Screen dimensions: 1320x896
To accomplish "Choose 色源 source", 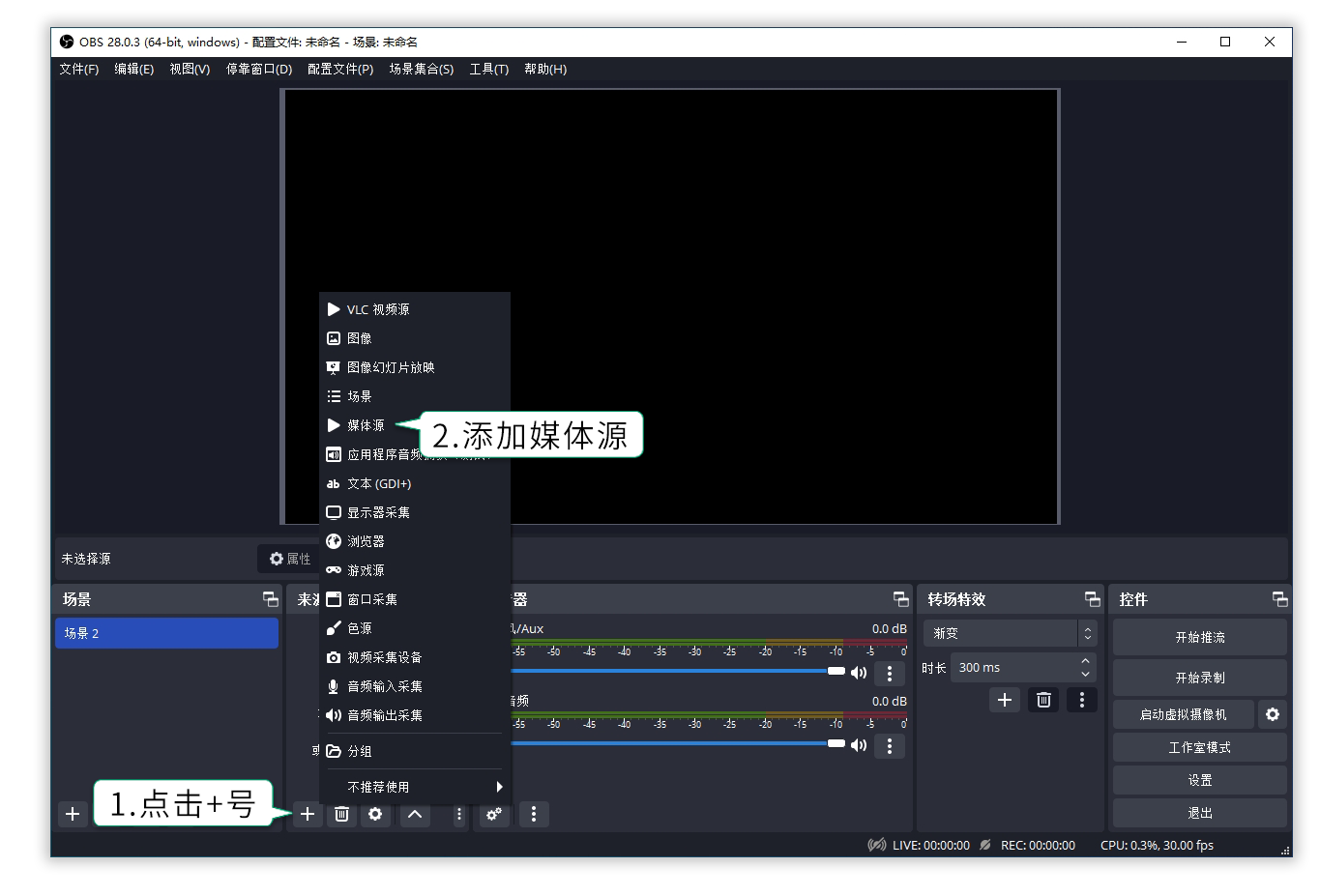I will tap(415, 628).
